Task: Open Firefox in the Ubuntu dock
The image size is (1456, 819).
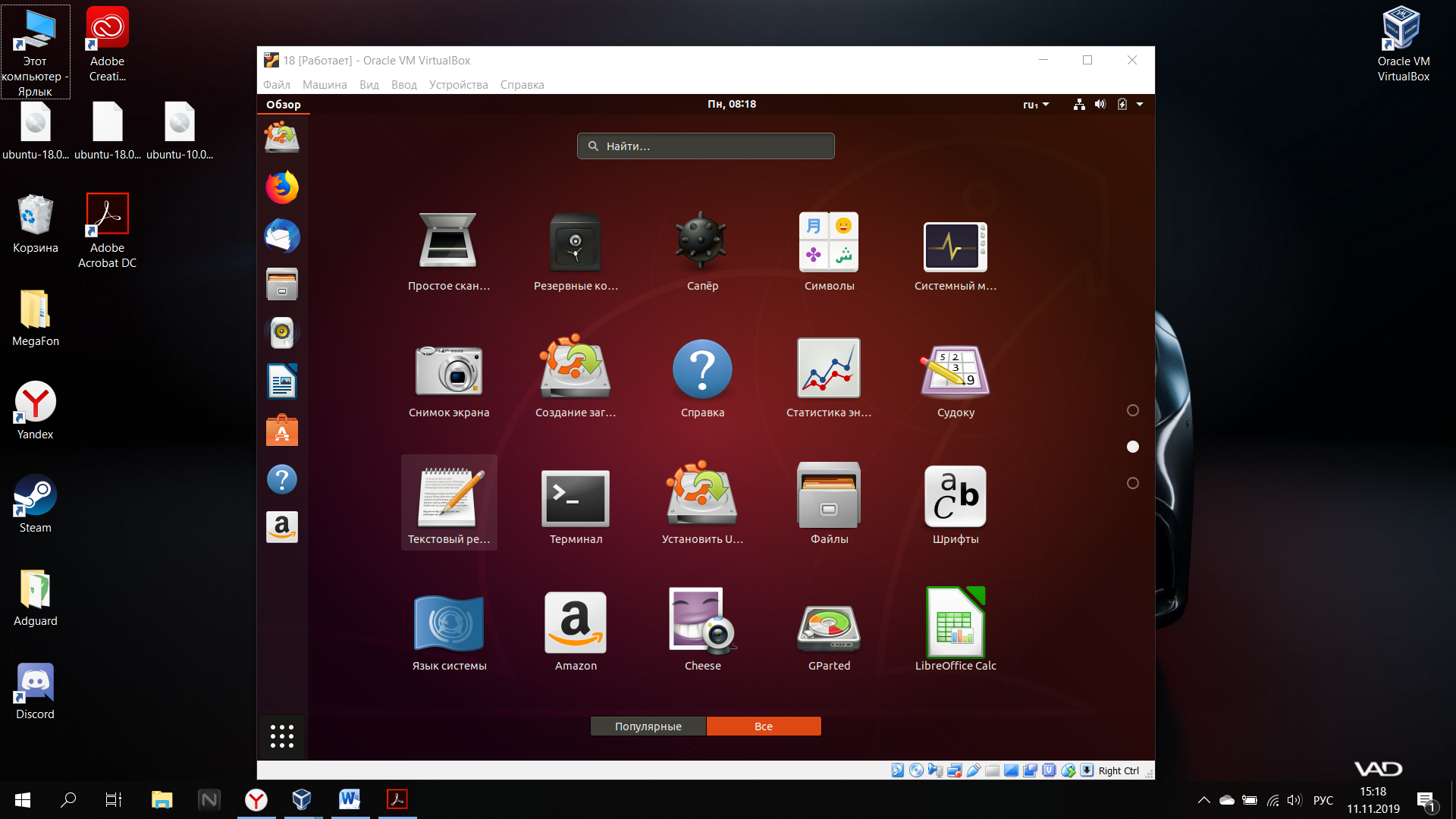Action: tap(282, 187)
